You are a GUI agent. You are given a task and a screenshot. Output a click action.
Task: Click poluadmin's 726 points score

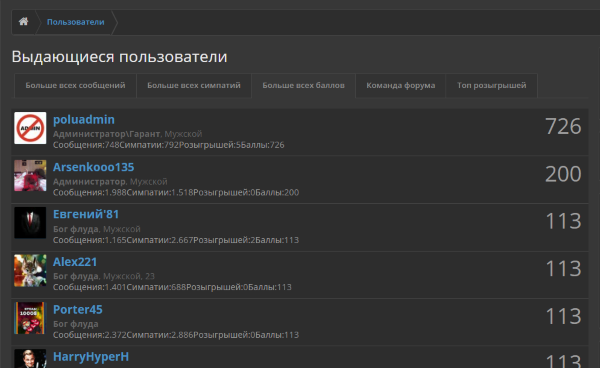coord(563,126)
